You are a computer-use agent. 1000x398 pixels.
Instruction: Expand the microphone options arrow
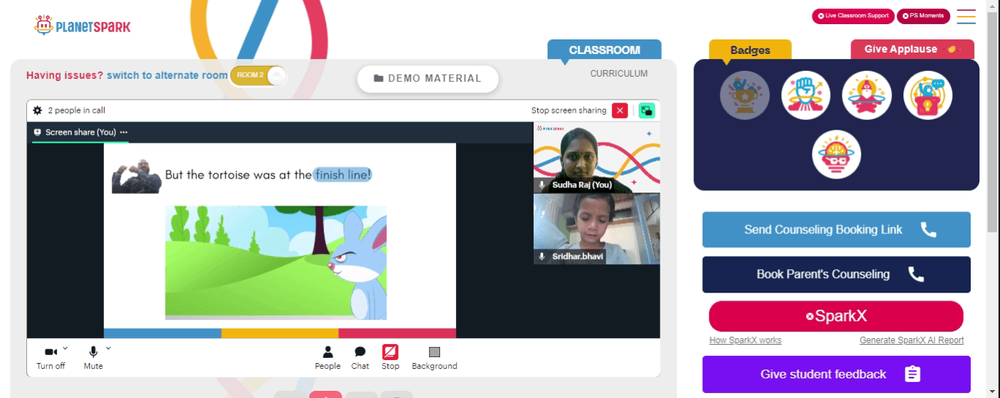tap(108, 348)
